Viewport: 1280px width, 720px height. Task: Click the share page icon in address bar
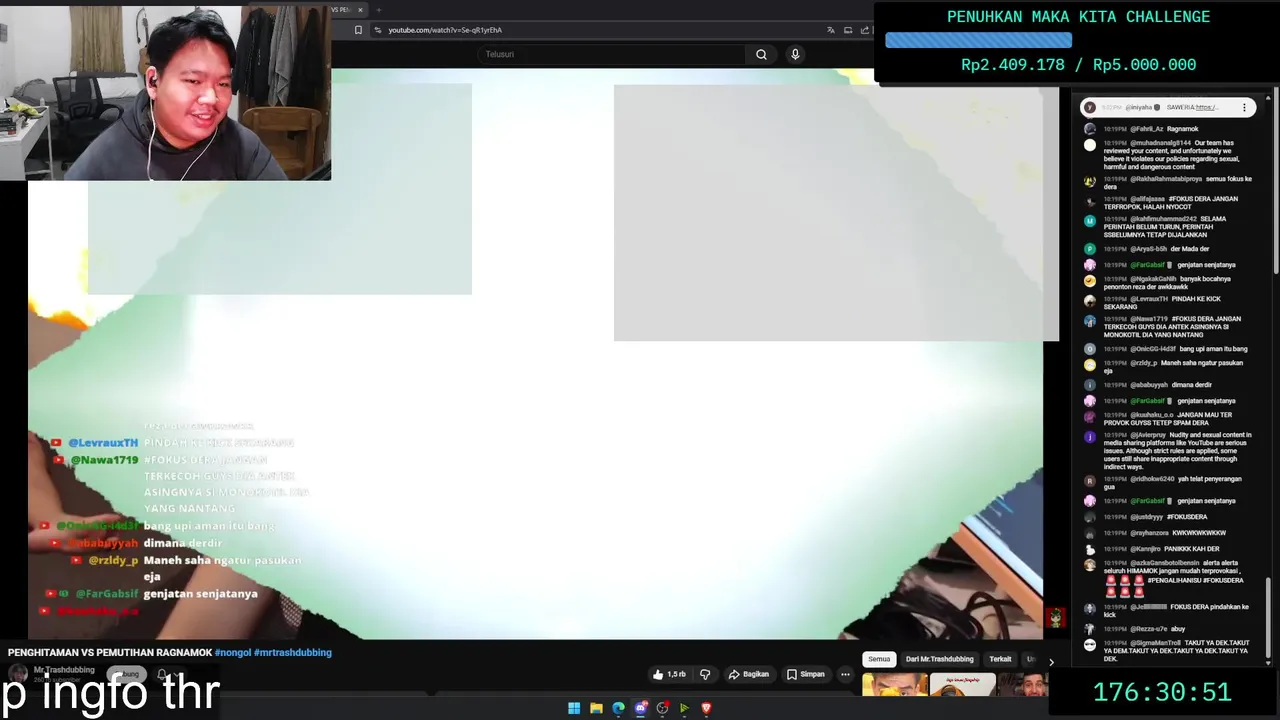point(865,30)
